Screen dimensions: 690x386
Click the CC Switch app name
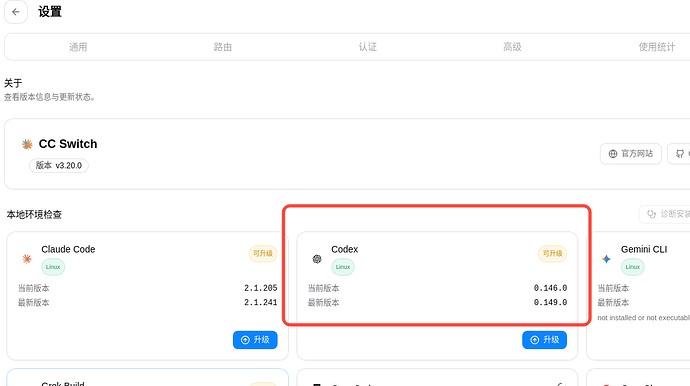click(x=68, y=144)
